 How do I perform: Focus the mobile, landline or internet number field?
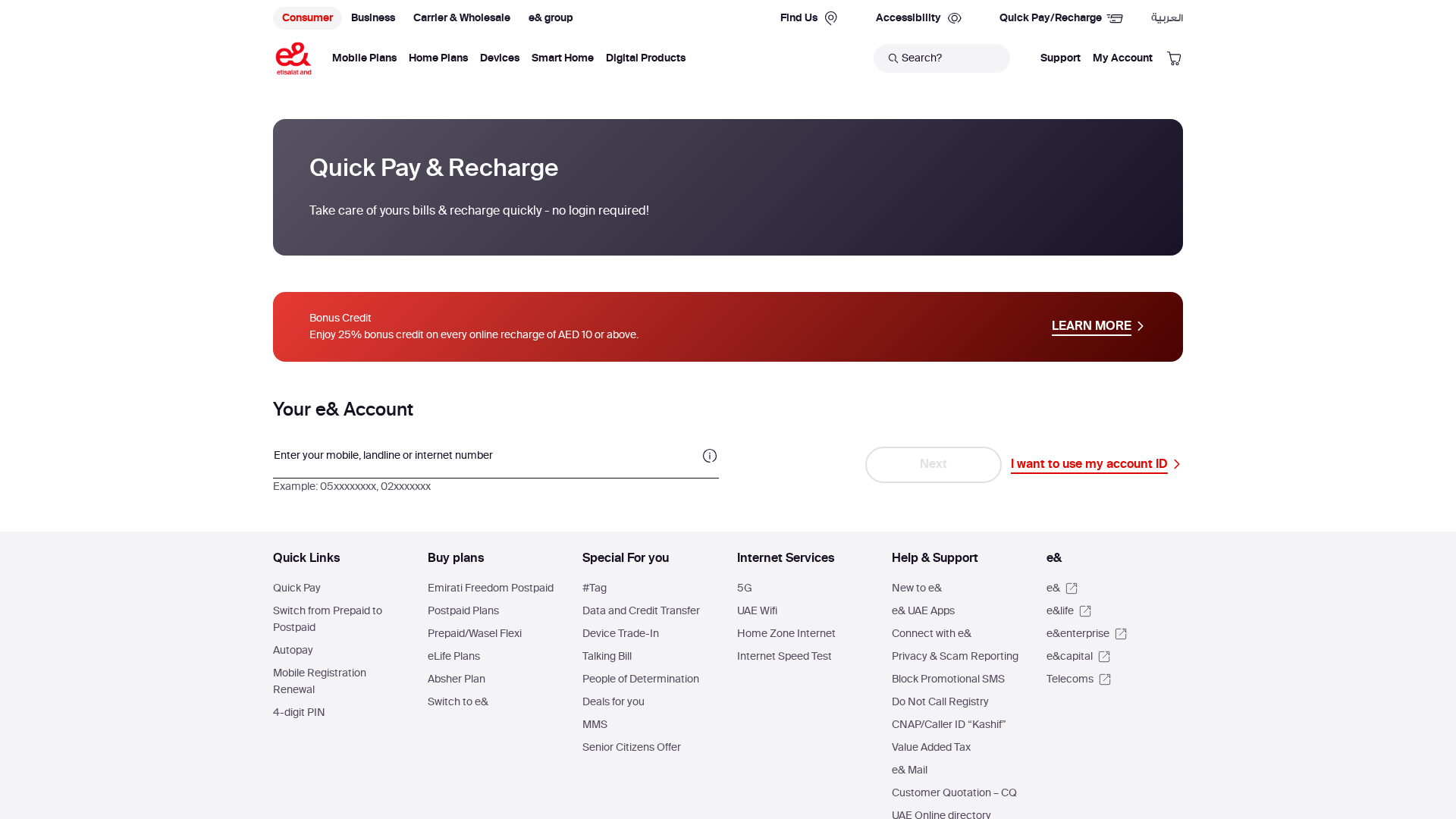tap(496, 456)
